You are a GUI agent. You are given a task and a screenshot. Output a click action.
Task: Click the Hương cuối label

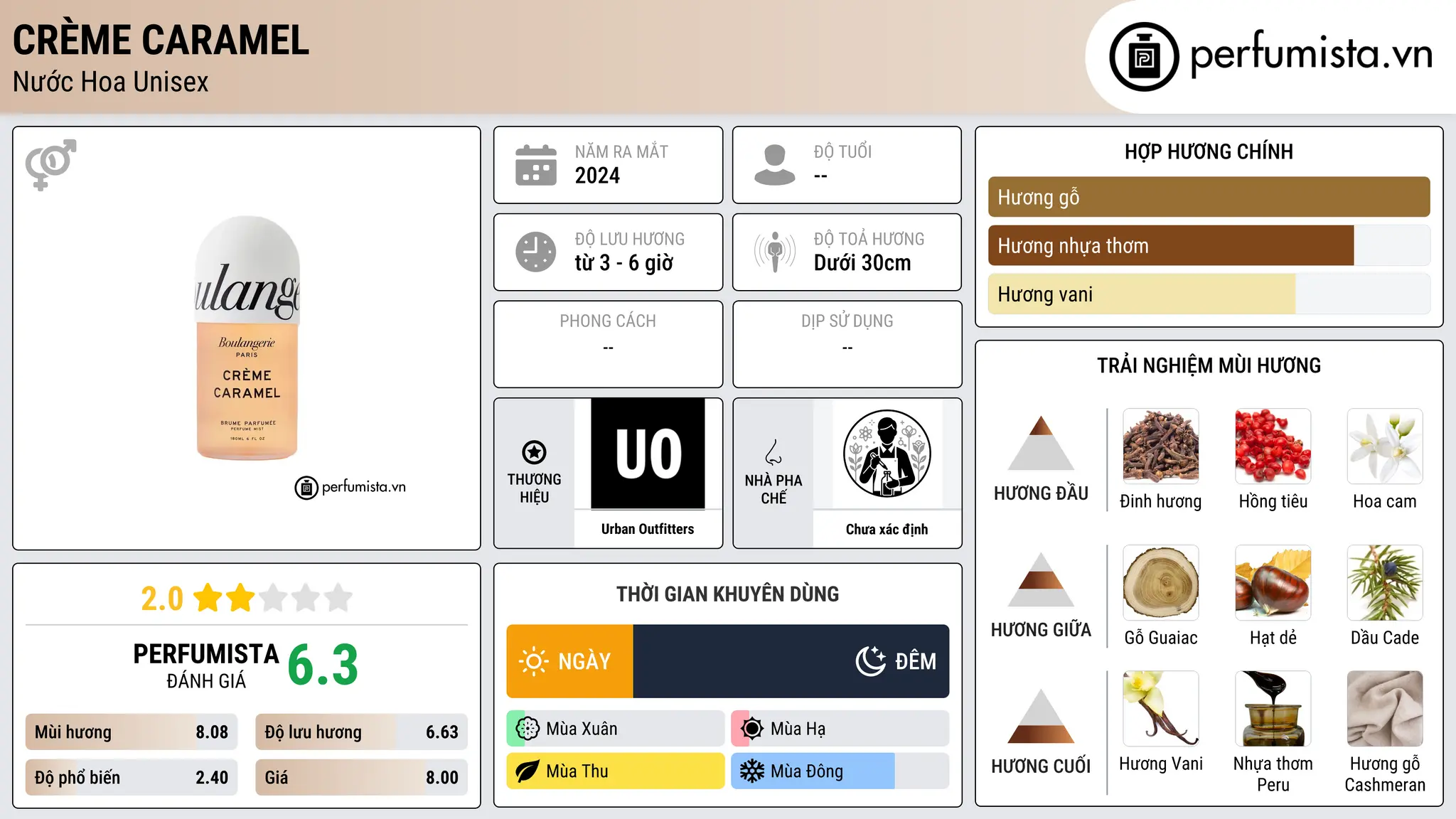[1041, 766]
